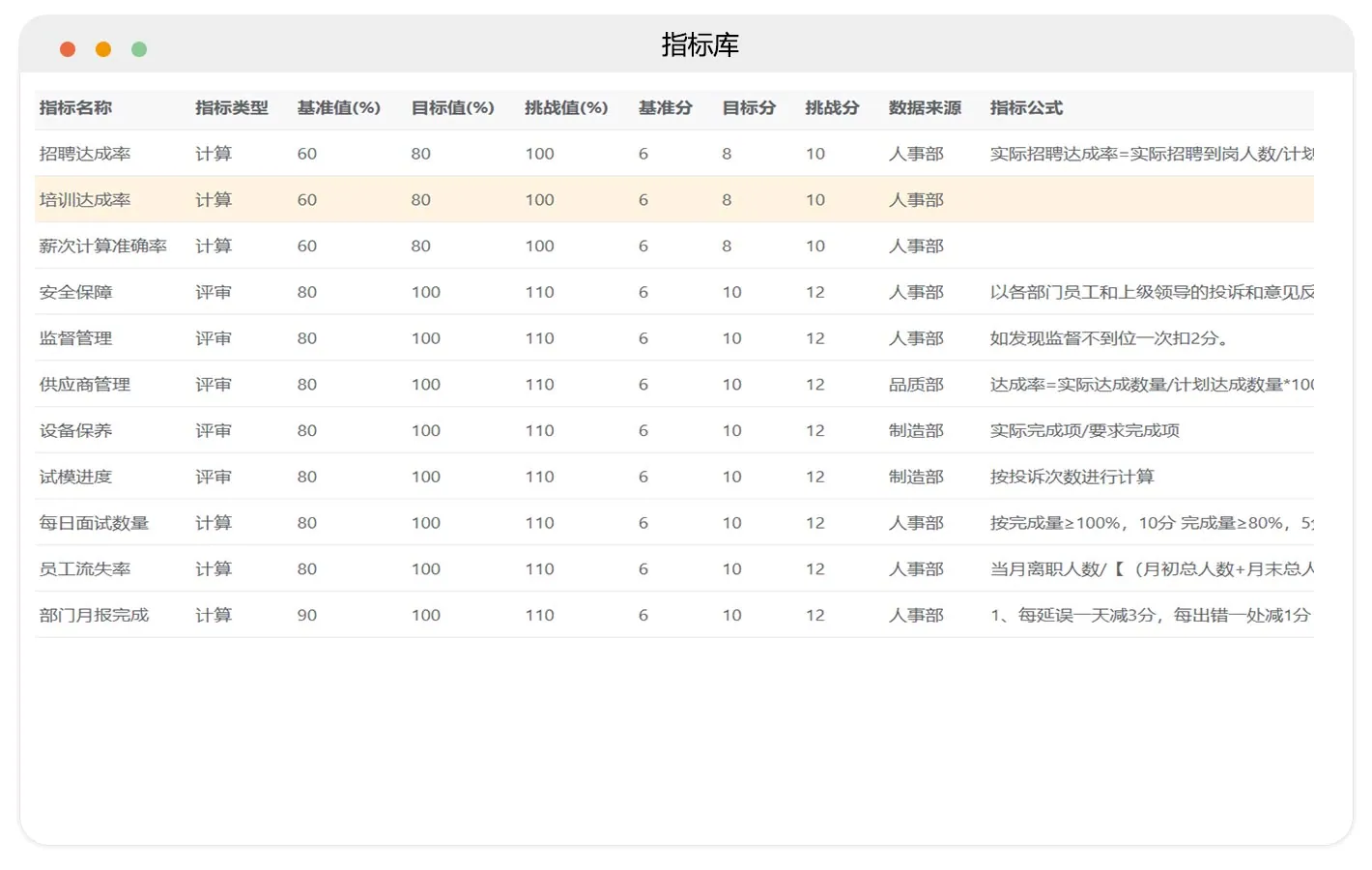Click the 挑战分 column header

click(833, 108)
